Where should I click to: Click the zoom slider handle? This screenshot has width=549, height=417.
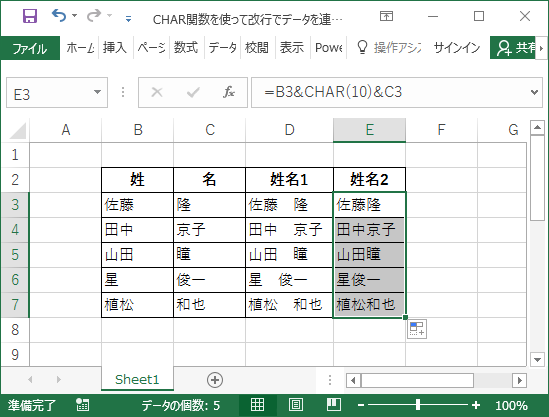[x=418, y=405]
